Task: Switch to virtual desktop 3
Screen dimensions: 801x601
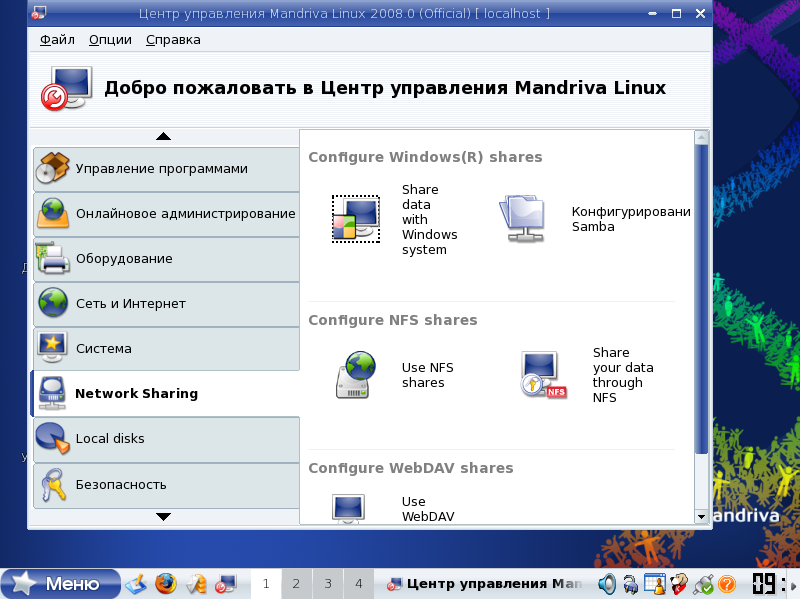Action: coord(327,584)
